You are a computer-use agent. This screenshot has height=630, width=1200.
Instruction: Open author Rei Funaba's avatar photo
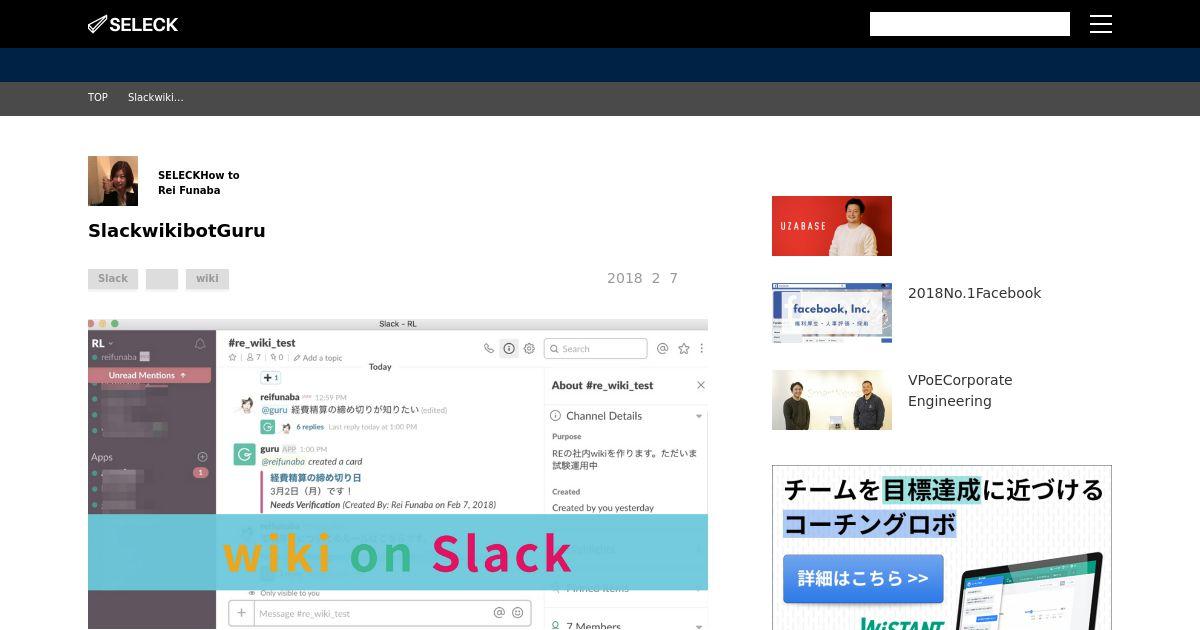coord(113,181)
